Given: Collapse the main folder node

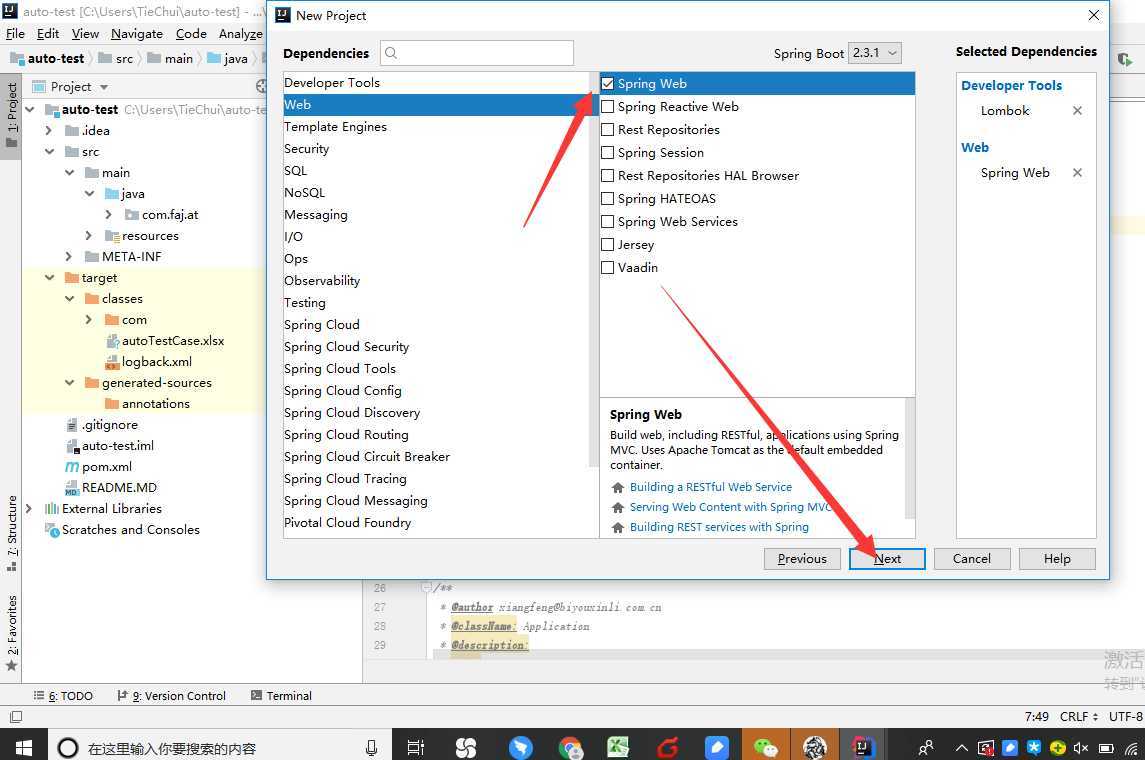Looking at the screenshot, I should tap(69, 173).
